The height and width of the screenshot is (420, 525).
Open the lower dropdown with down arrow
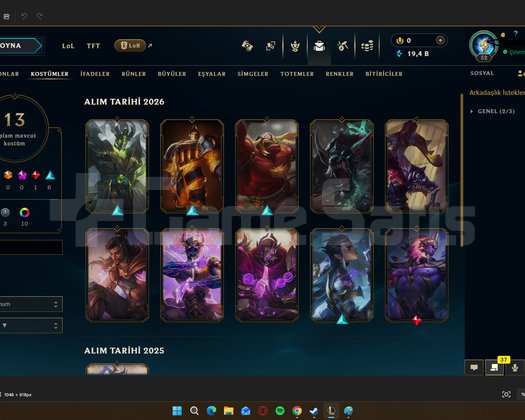[31, 325]
